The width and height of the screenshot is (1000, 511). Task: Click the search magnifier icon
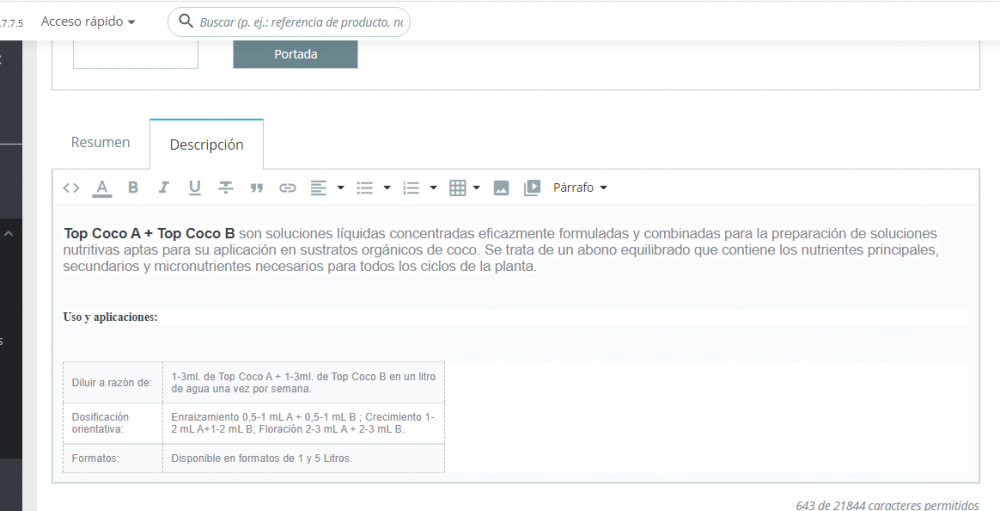(x=186, y=22)
